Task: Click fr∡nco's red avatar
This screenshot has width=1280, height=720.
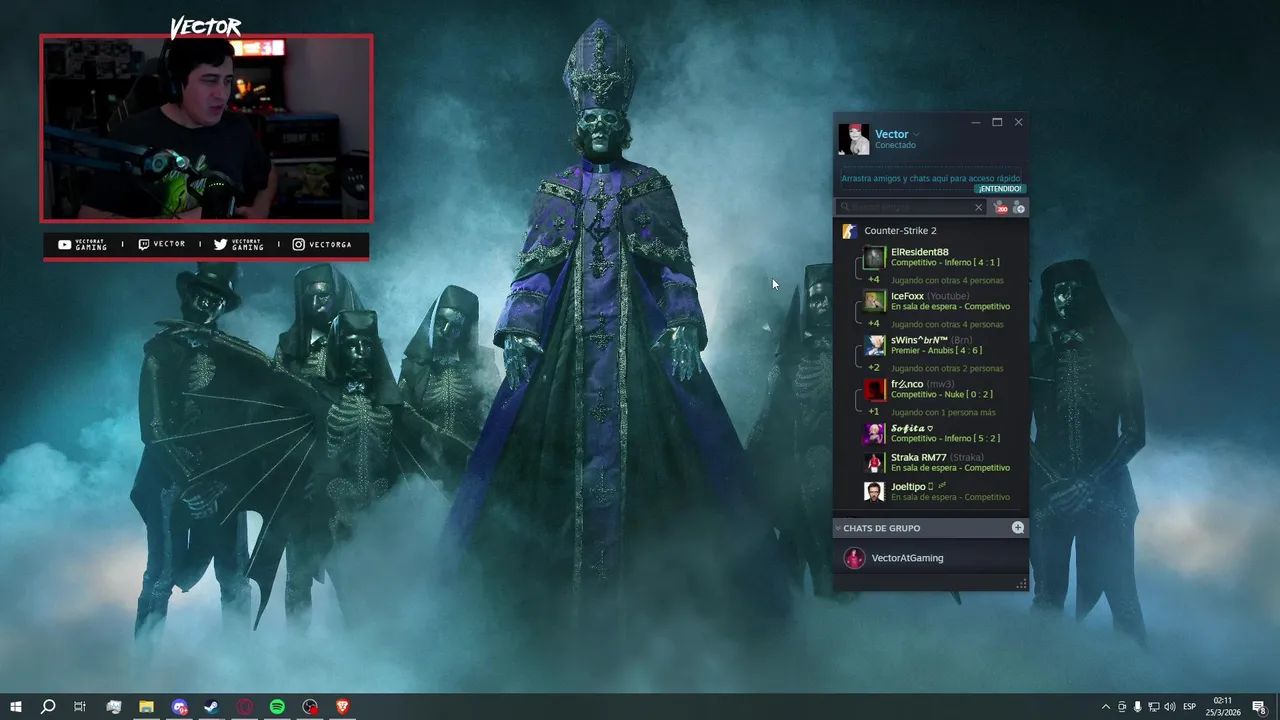Action: (x=874, y=389)
